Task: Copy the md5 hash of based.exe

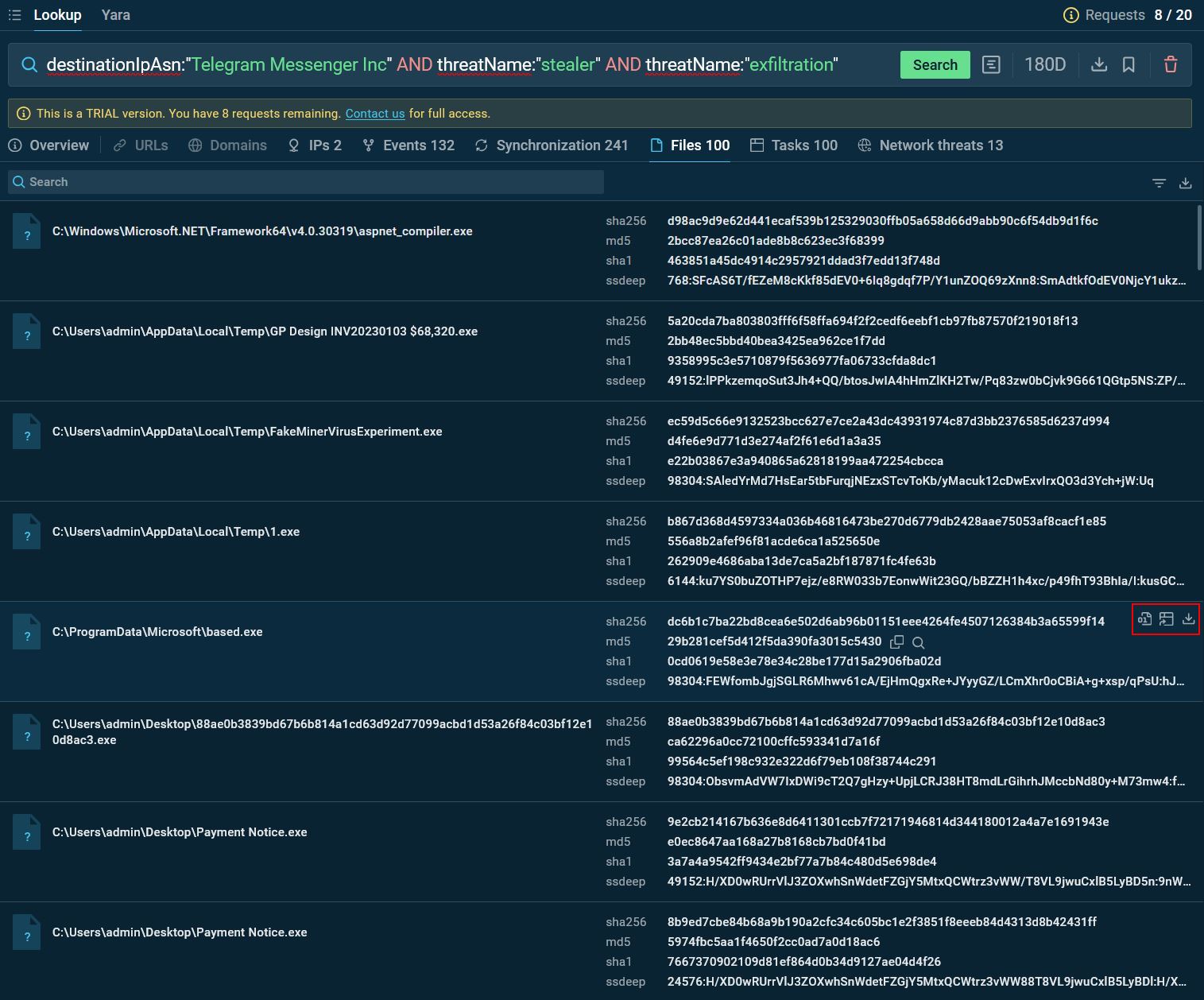Action: pyautogui.click(x=898, y=641)
